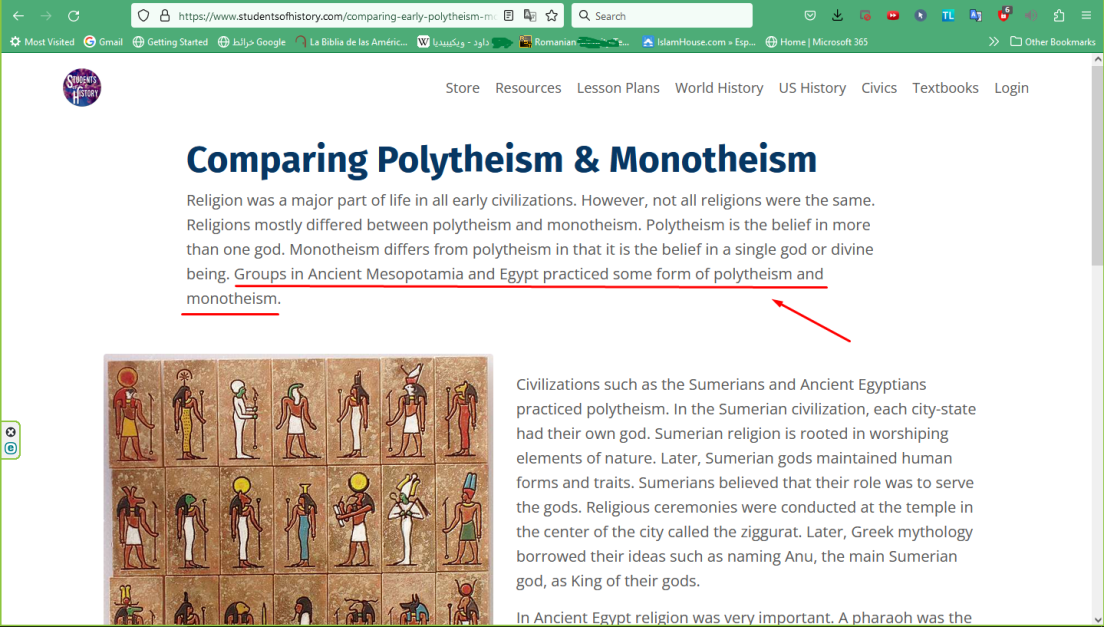Image resolution: width=1104 pixels, height=627 pixels.
Task: Click the green circular 'e' side widget icon
Action: [x=11, y=448]
